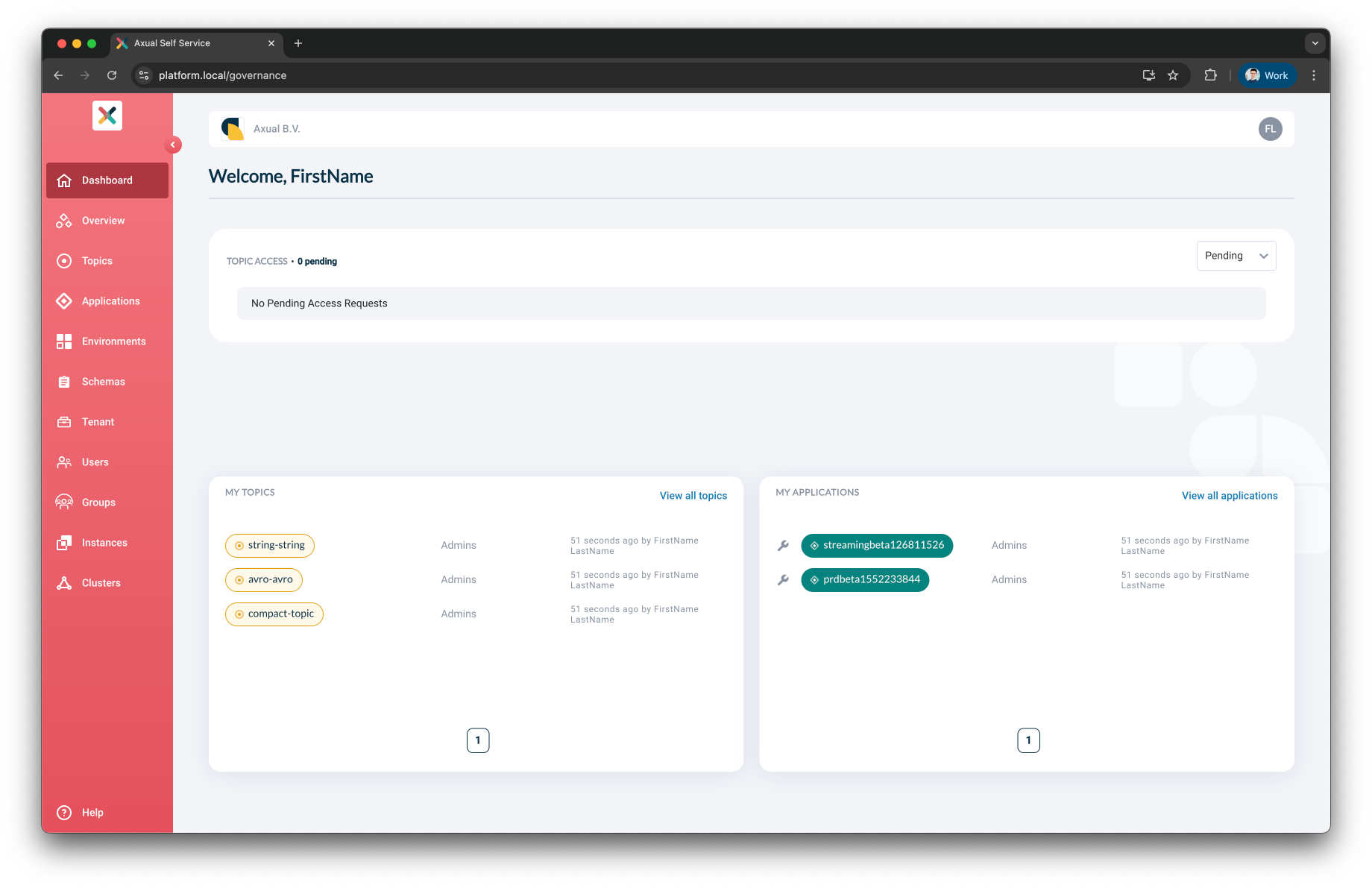Open the Overview menu entry
The image size is (1372, 888).
103,220
